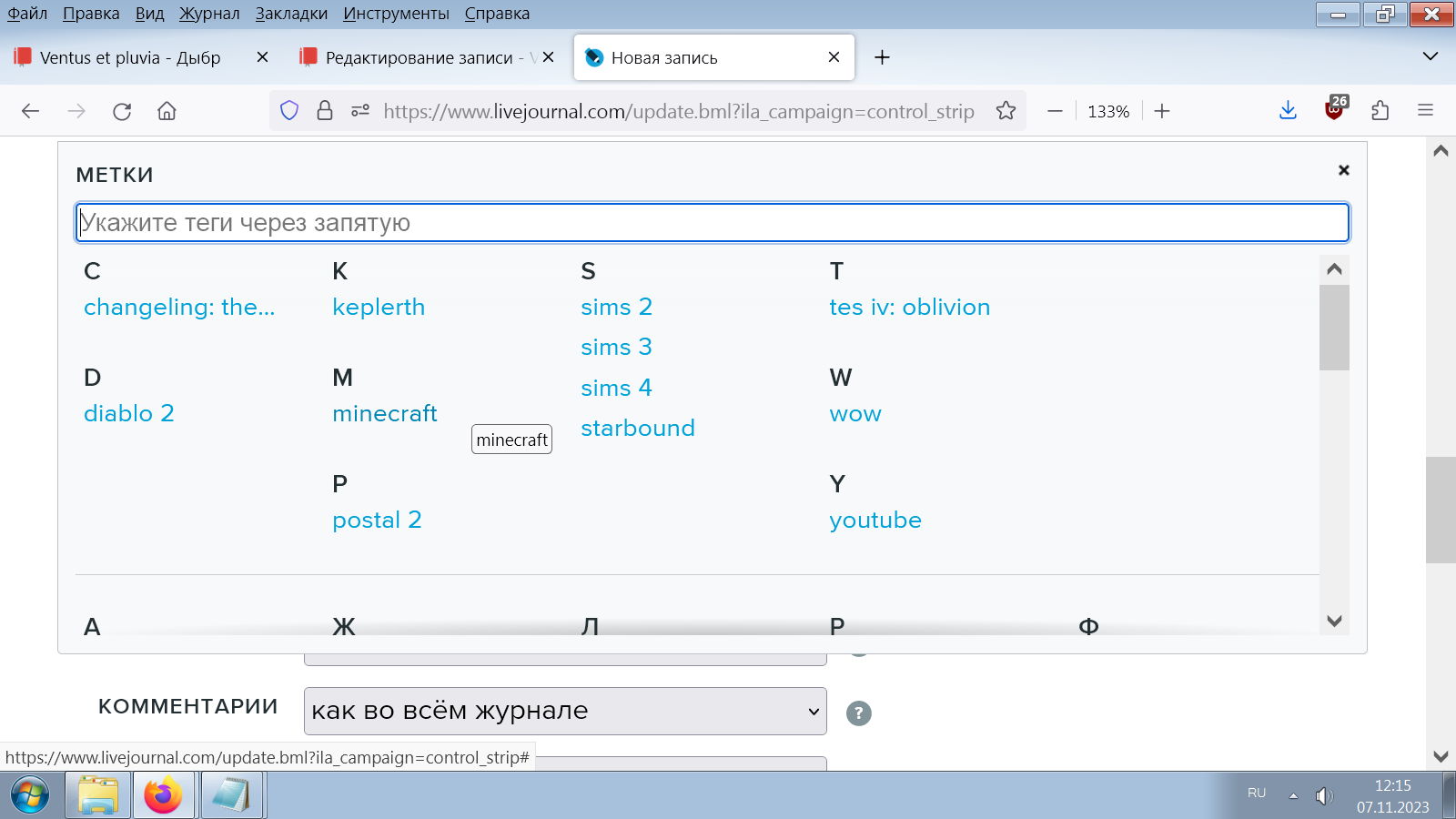
Task: Add tag postal 2
Action: [x=377, y=520]
